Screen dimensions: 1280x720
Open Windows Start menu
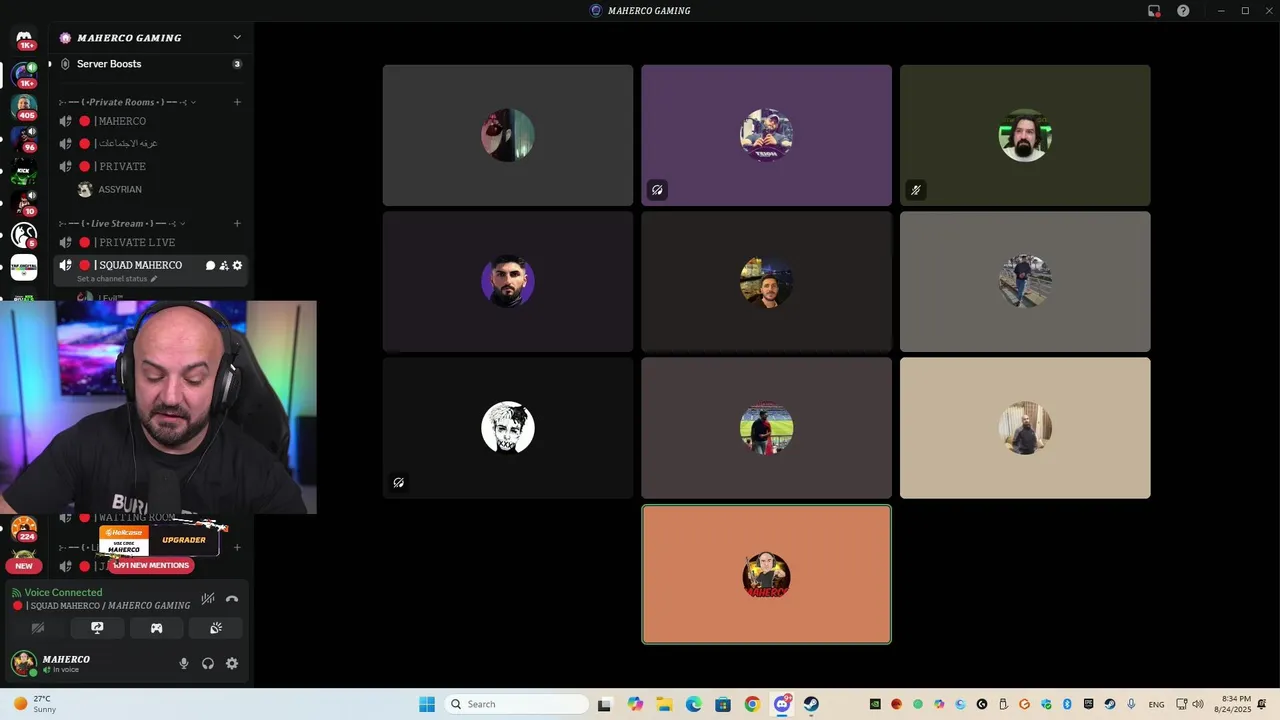click(x=427, y=704)
